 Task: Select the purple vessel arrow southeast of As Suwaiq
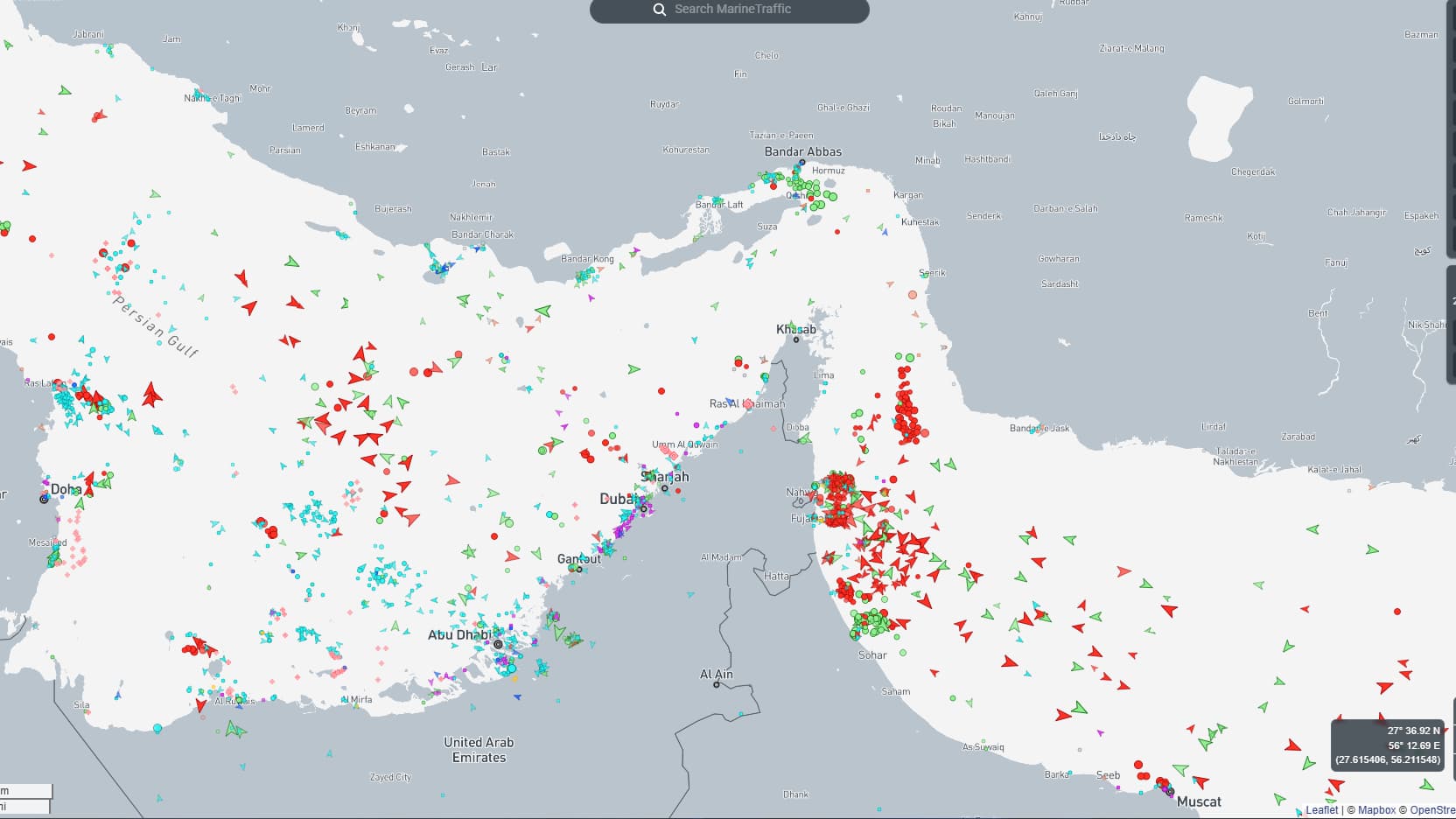click(x=1100, y=733)
